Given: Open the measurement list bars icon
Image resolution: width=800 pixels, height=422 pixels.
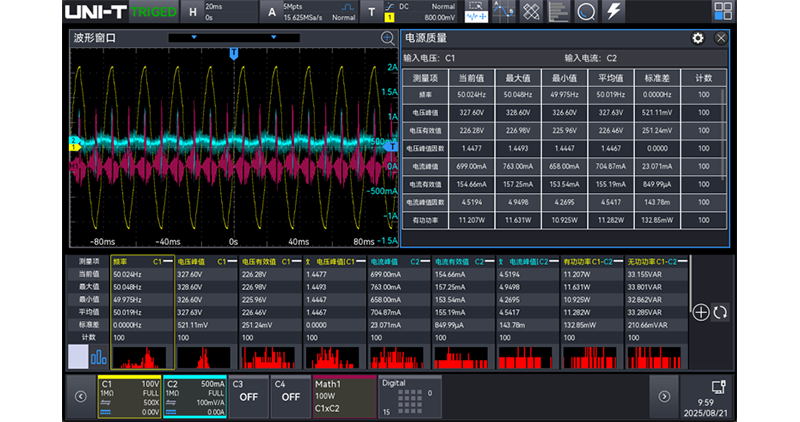Looking at the screenshot, I should tap(558, 11).
